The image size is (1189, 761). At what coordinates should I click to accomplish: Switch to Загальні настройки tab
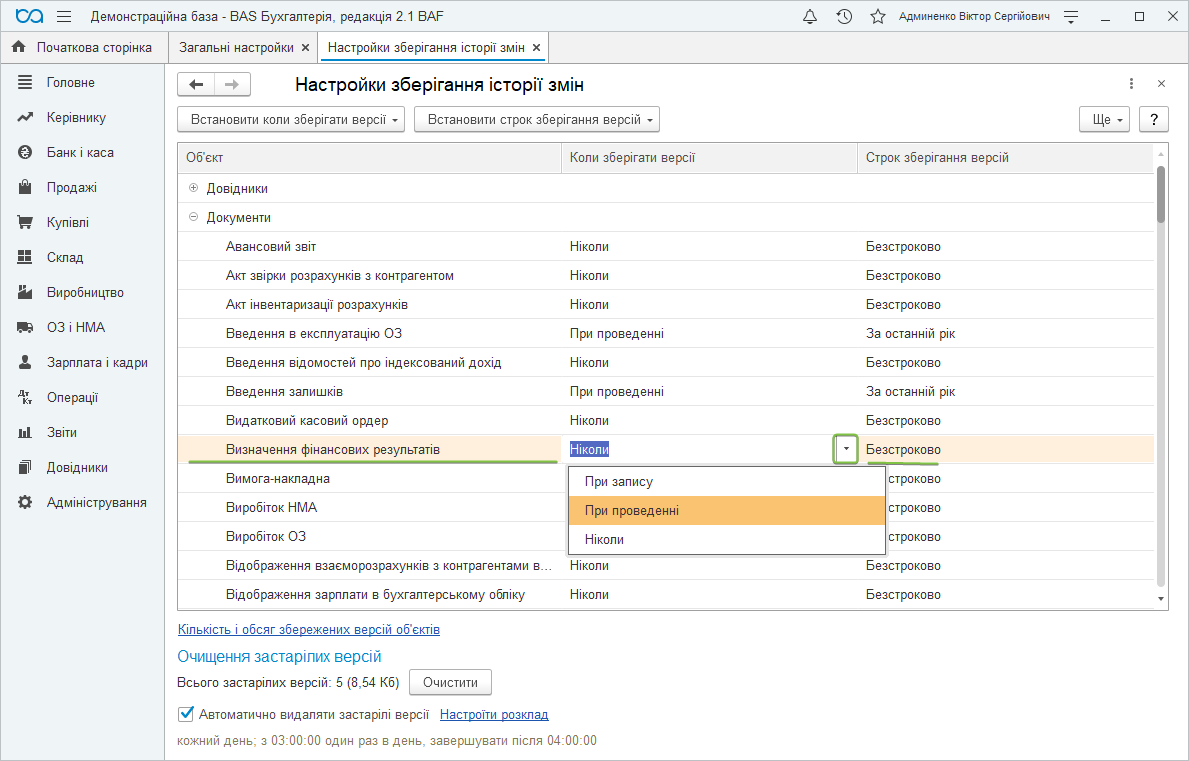point(236,47)
